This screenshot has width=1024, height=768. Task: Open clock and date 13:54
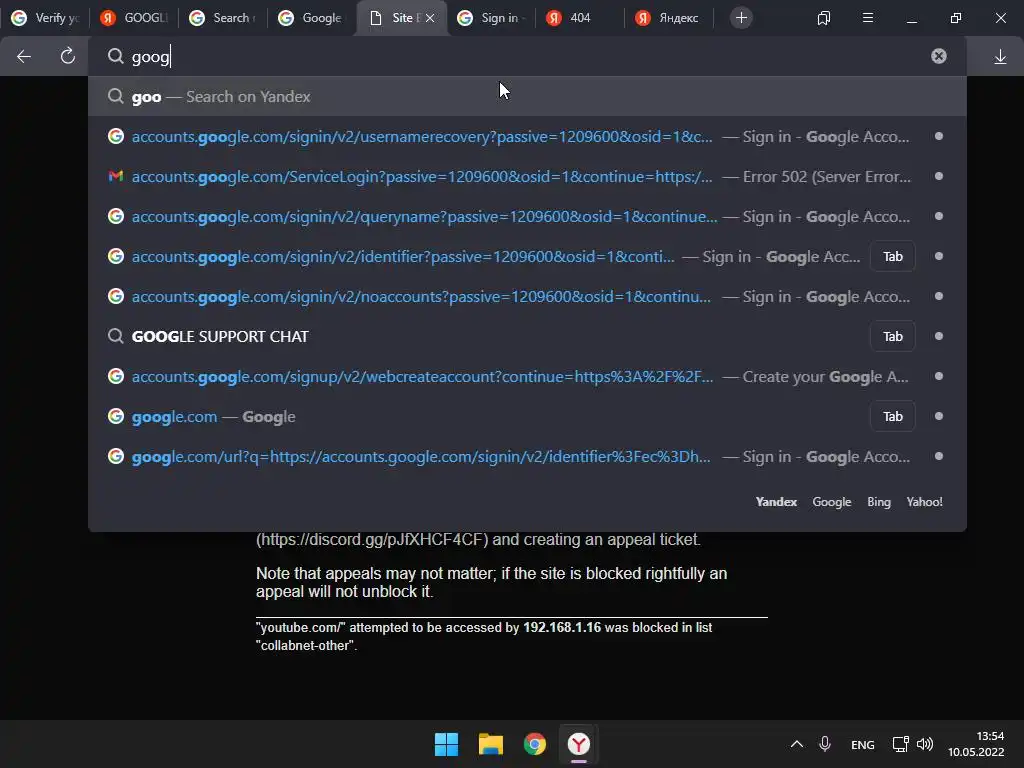point(976,744)
